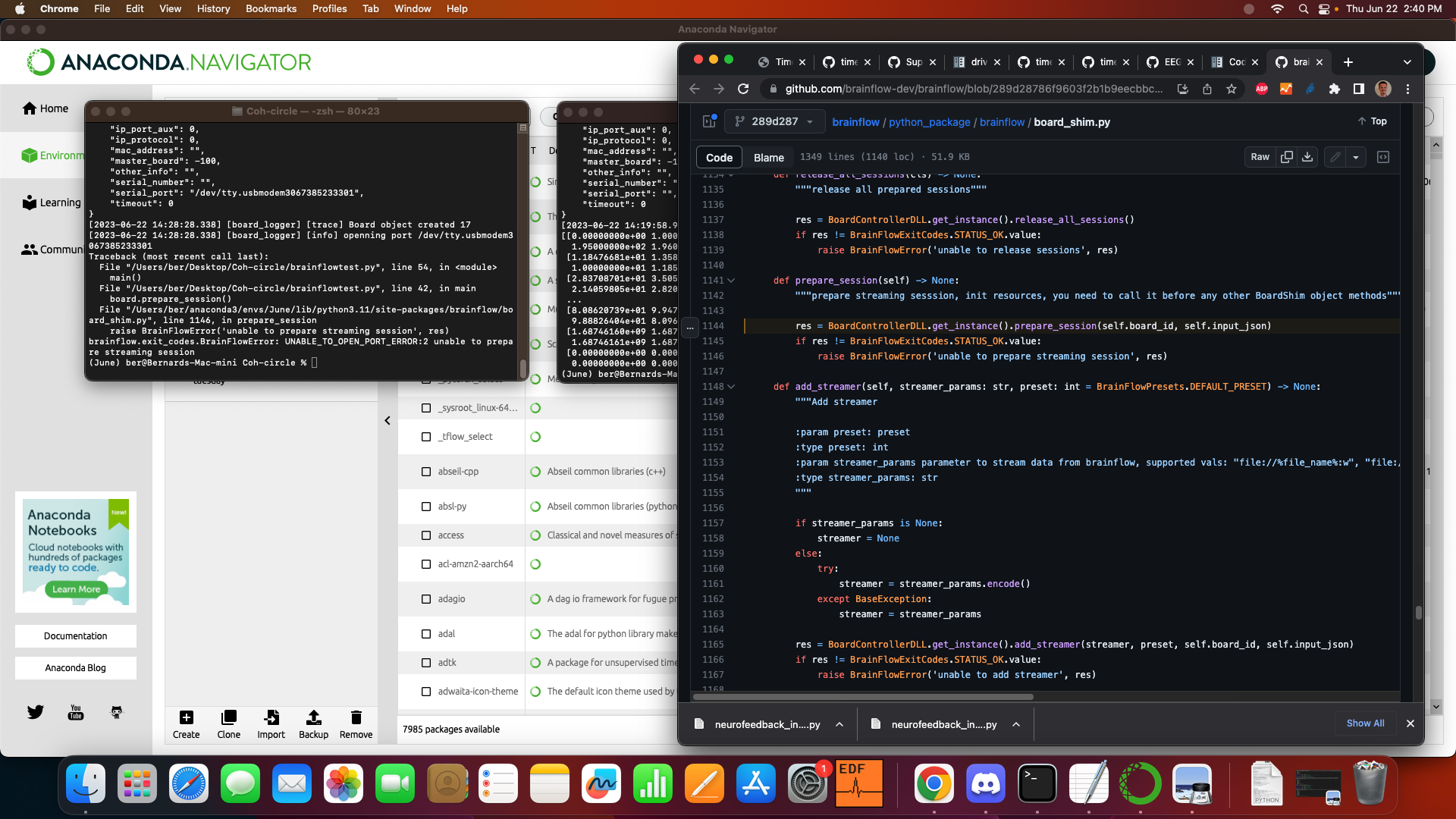Screen dimensions: 1456x819
Task: Select the adtk package checkbox
Action: coord(425,662)
